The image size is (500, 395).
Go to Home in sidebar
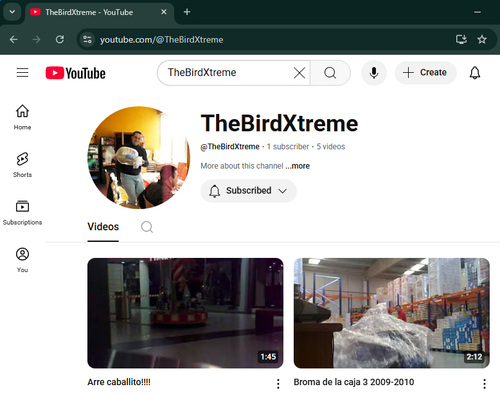[x=22, y=117]
